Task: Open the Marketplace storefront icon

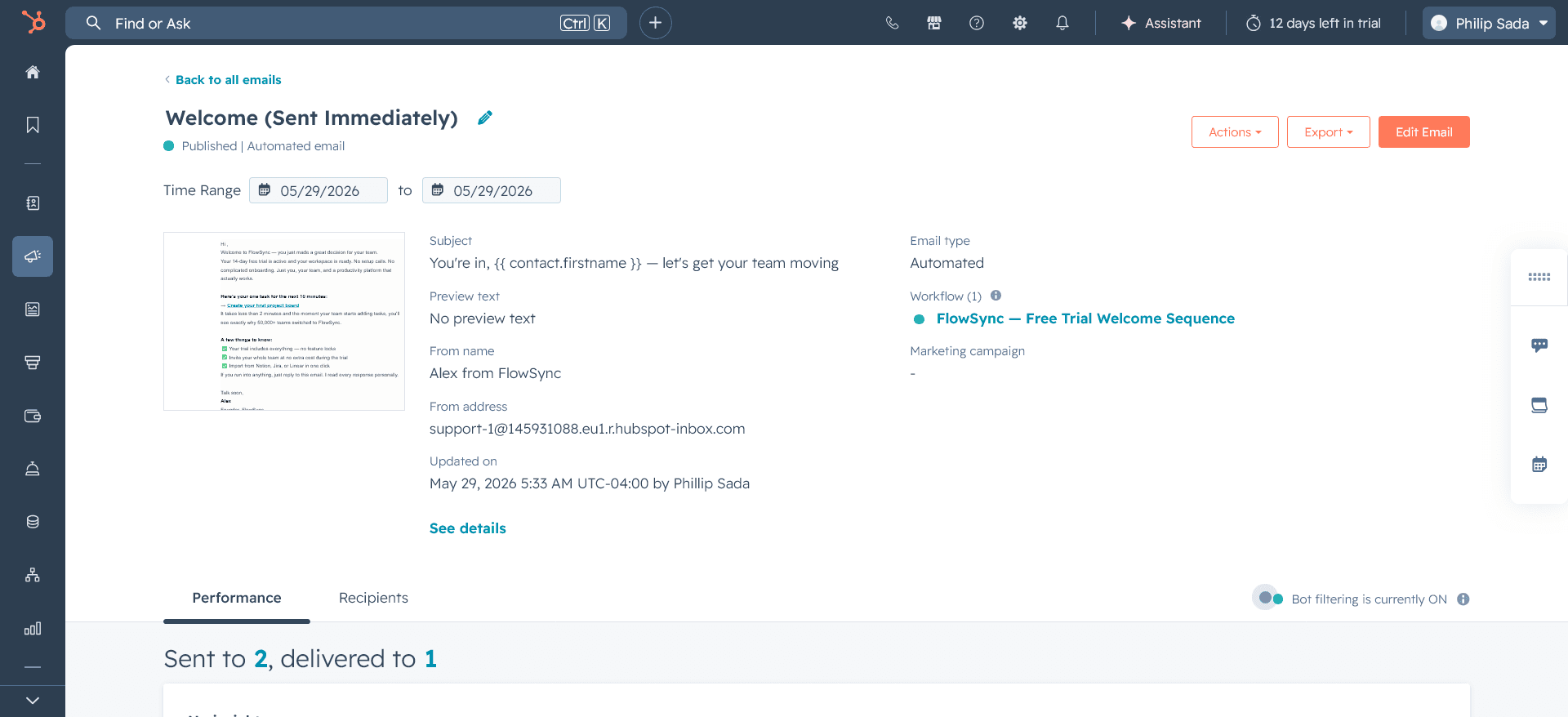Action: (x=934, y=23)
